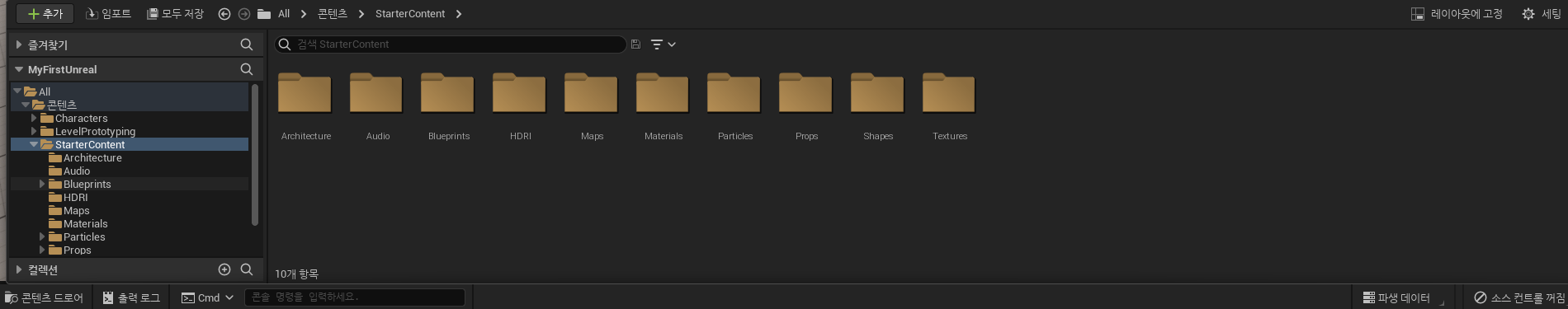Click the search icon in Favorites panel
1568x309 pixels.
(247, 44)
